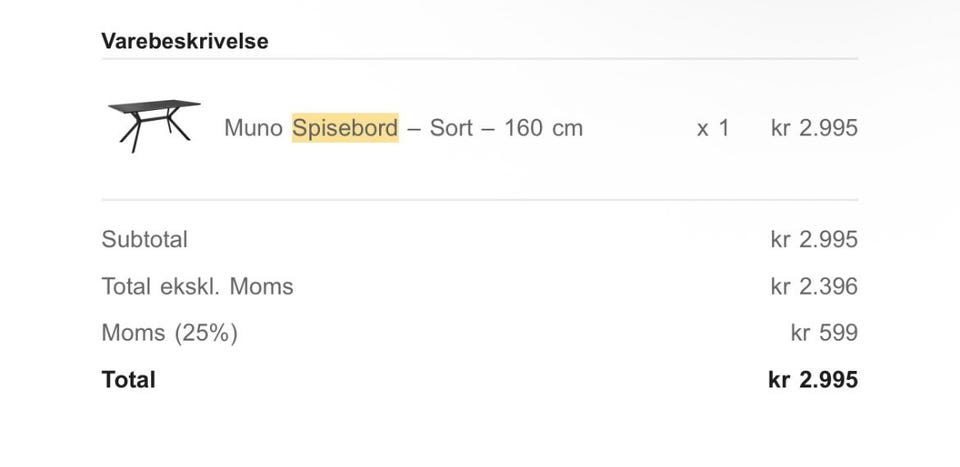Image resolution: width=960 pixels, height=467 pixels.
Task: Click the x 1 quantity indicator
Action: (x=713, y=128)
